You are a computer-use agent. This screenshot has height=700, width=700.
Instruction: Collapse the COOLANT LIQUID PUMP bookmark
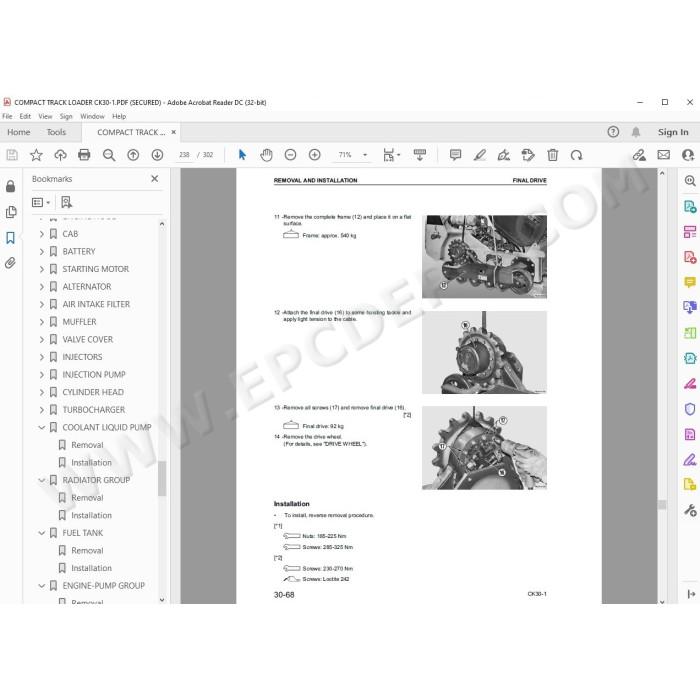pyautogui.click(x=42, y=428)
